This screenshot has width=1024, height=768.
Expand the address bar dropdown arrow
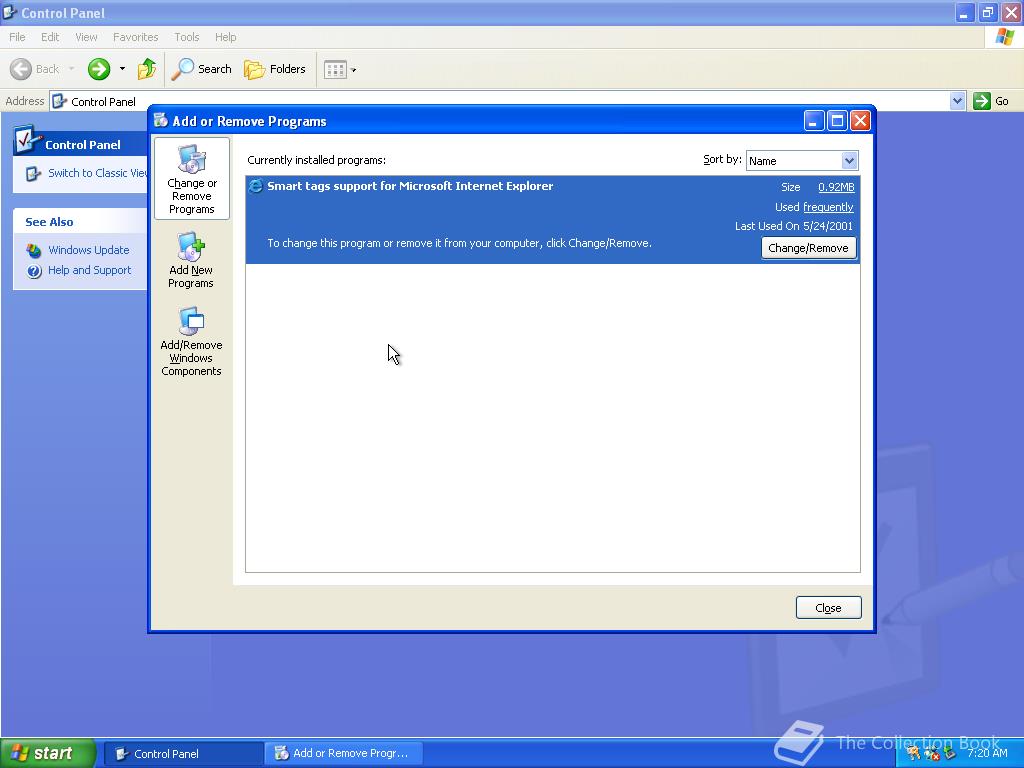point(957,101)
